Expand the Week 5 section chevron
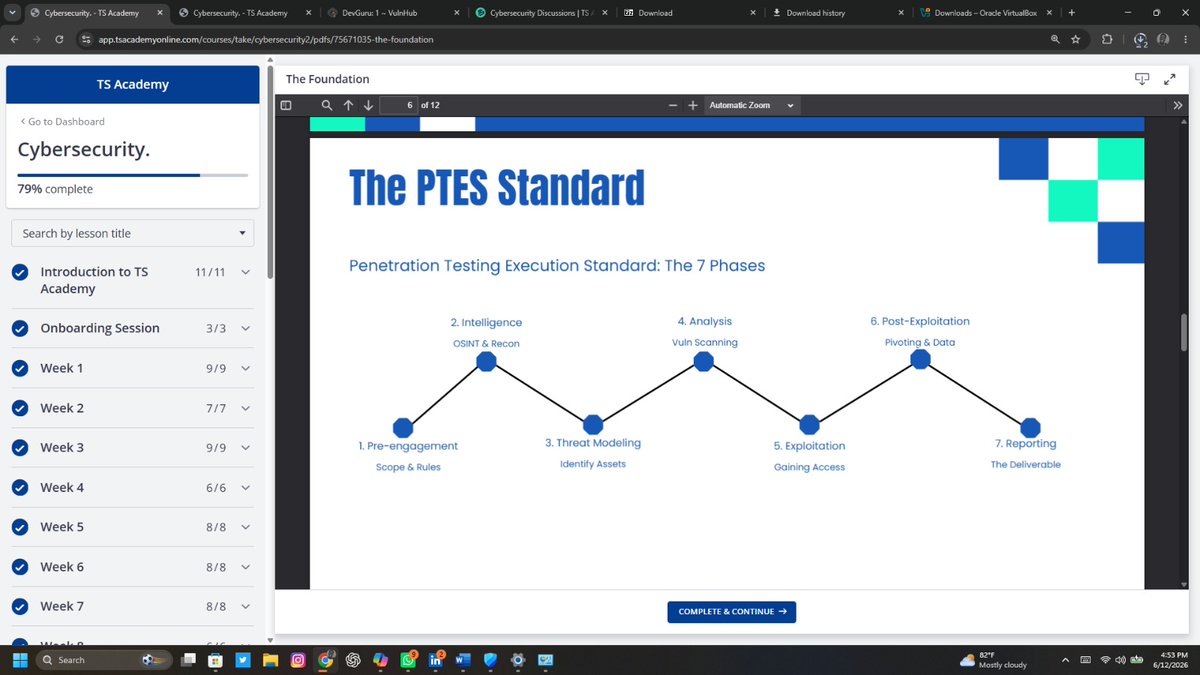Viewport: 1200px width, 675px height. 246,527
